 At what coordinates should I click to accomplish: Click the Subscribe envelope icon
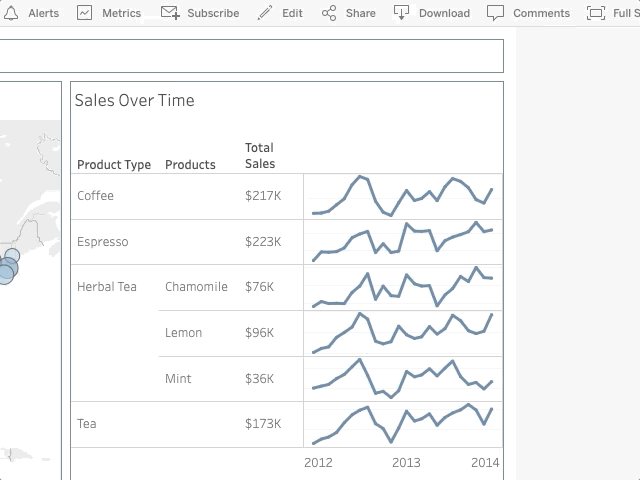170,13
